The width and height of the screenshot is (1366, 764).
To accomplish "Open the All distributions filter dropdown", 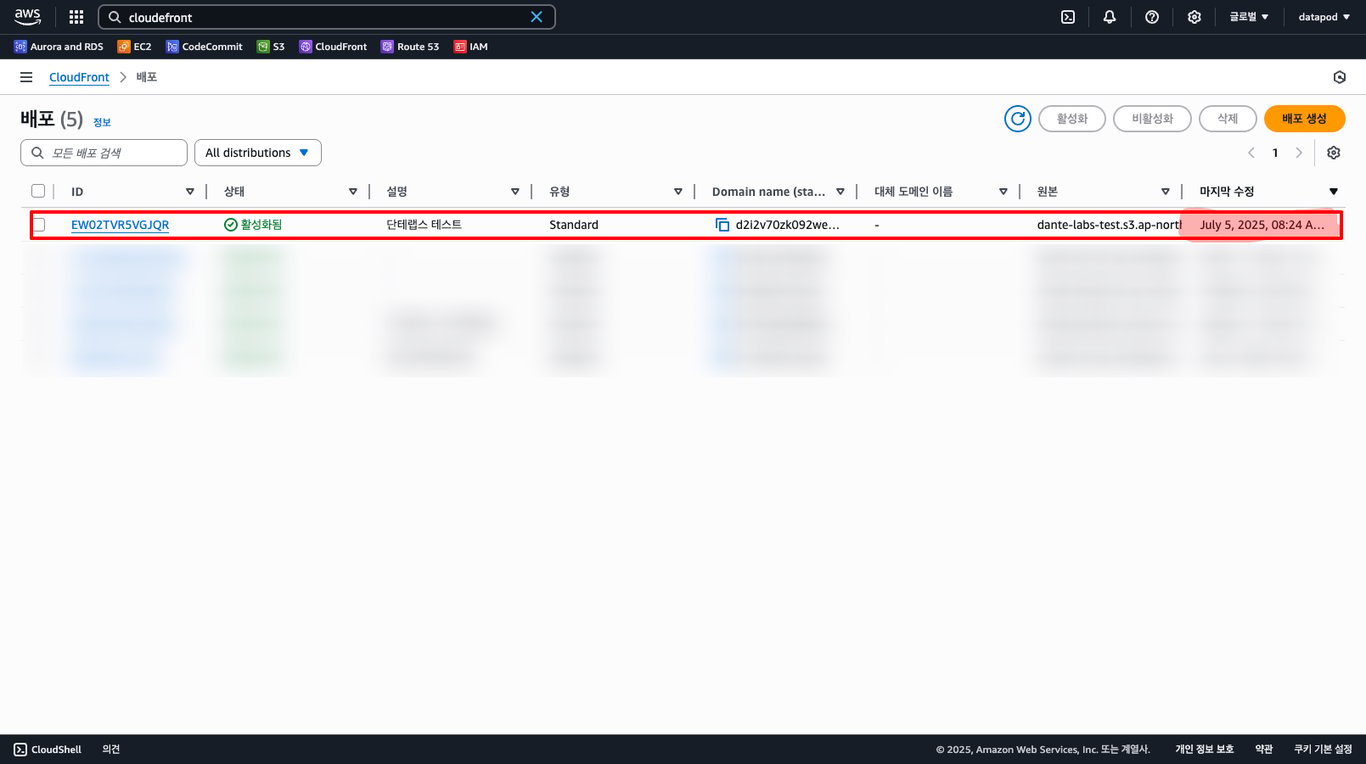I will [258, 153].
